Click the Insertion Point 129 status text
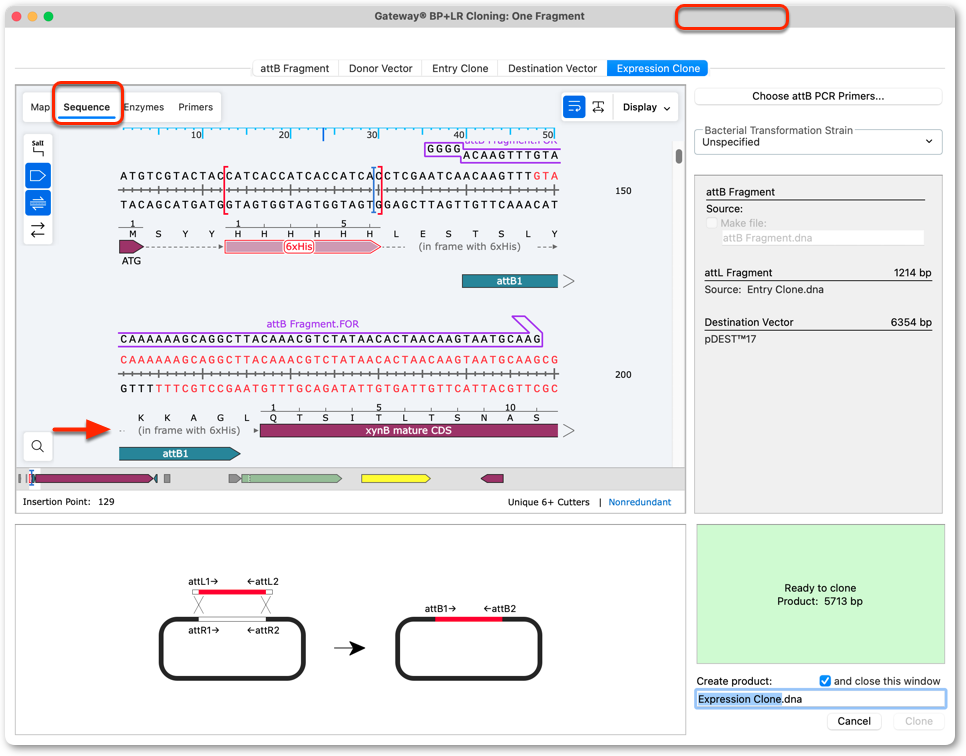Screen dimensions: 966x756 click(68, 502)
